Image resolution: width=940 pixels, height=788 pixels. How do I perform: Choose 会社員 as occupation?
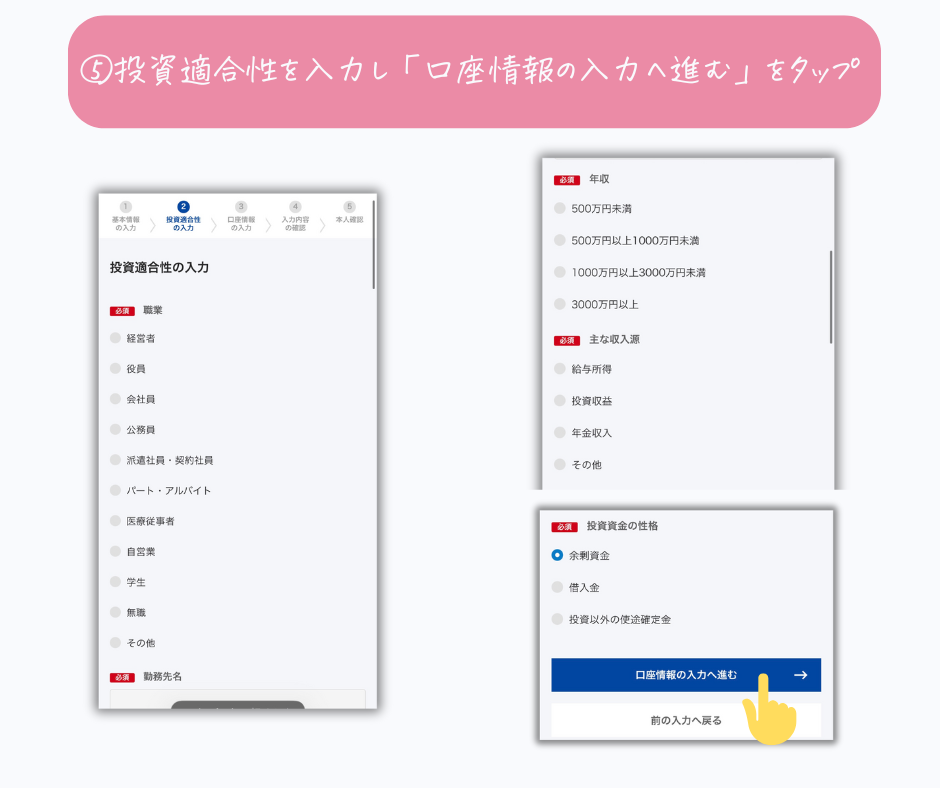[x=116, y=399]
